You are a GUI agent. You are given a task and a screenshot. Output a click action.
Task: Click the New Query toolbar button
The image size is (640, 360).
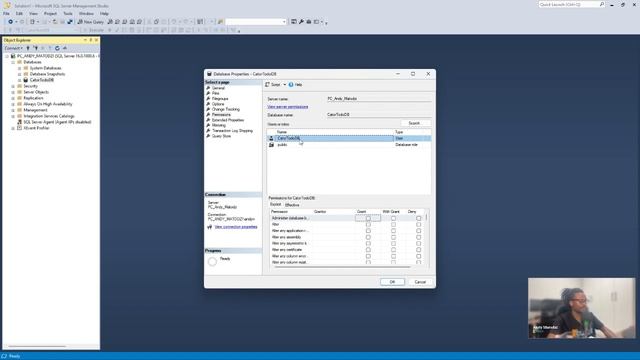click(90, 22)
